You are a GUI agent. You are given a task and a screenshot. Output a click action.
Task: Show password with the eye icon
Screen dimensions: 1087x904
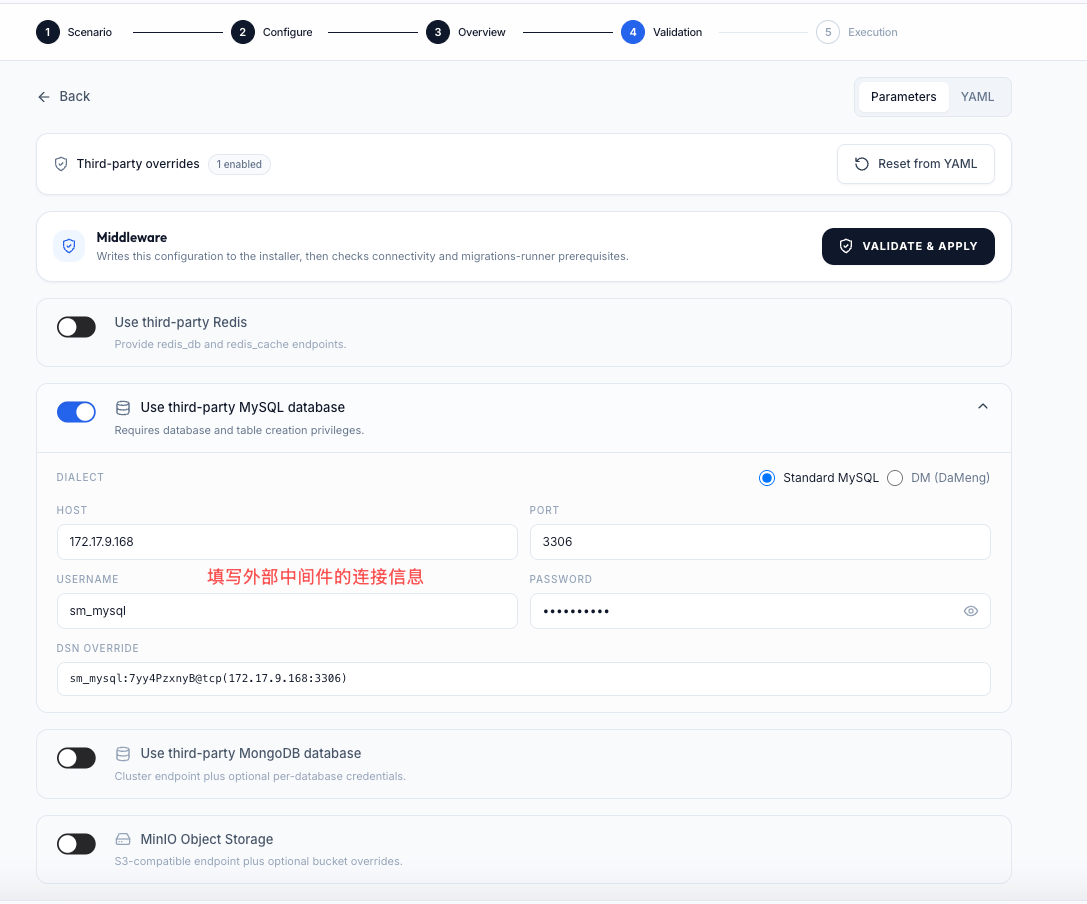(x=971, y=611)
